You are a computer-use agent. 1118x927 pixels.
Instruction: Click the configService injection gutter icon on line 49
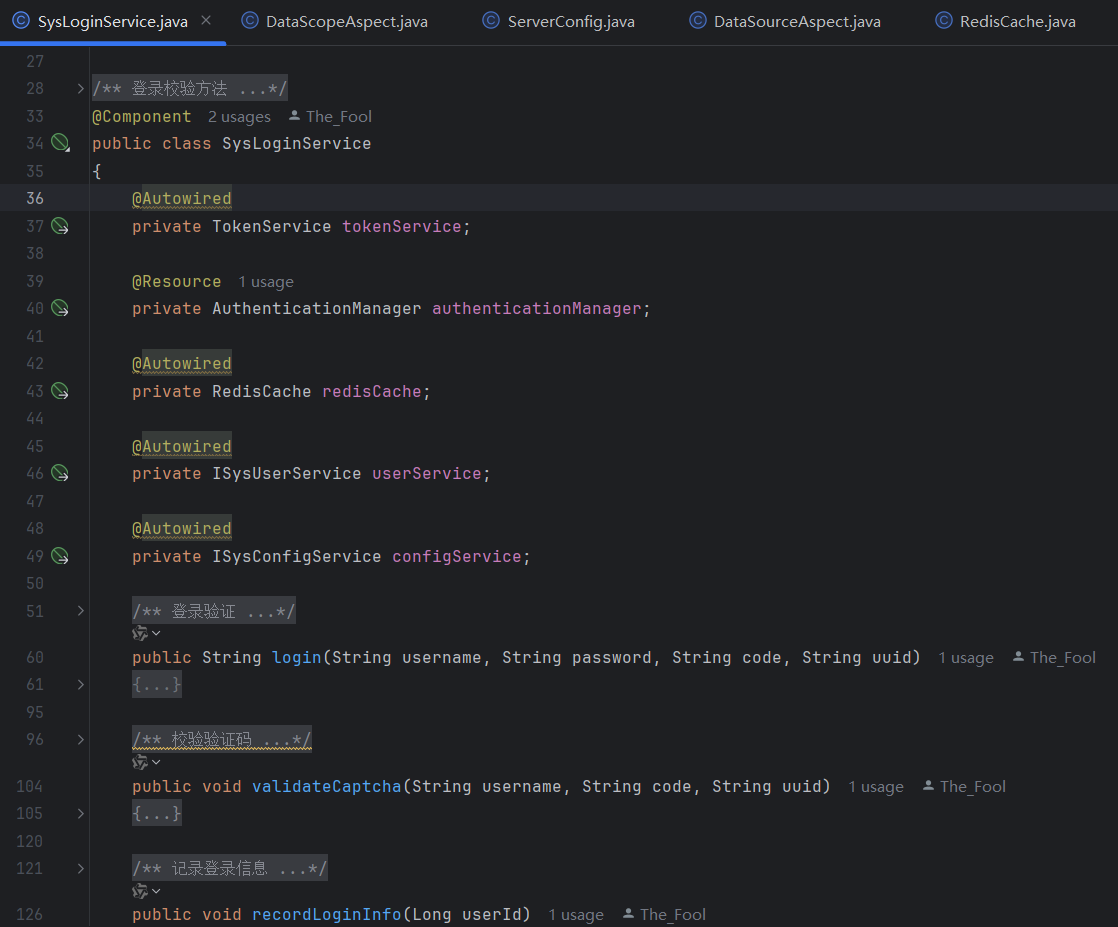[61, 556]
